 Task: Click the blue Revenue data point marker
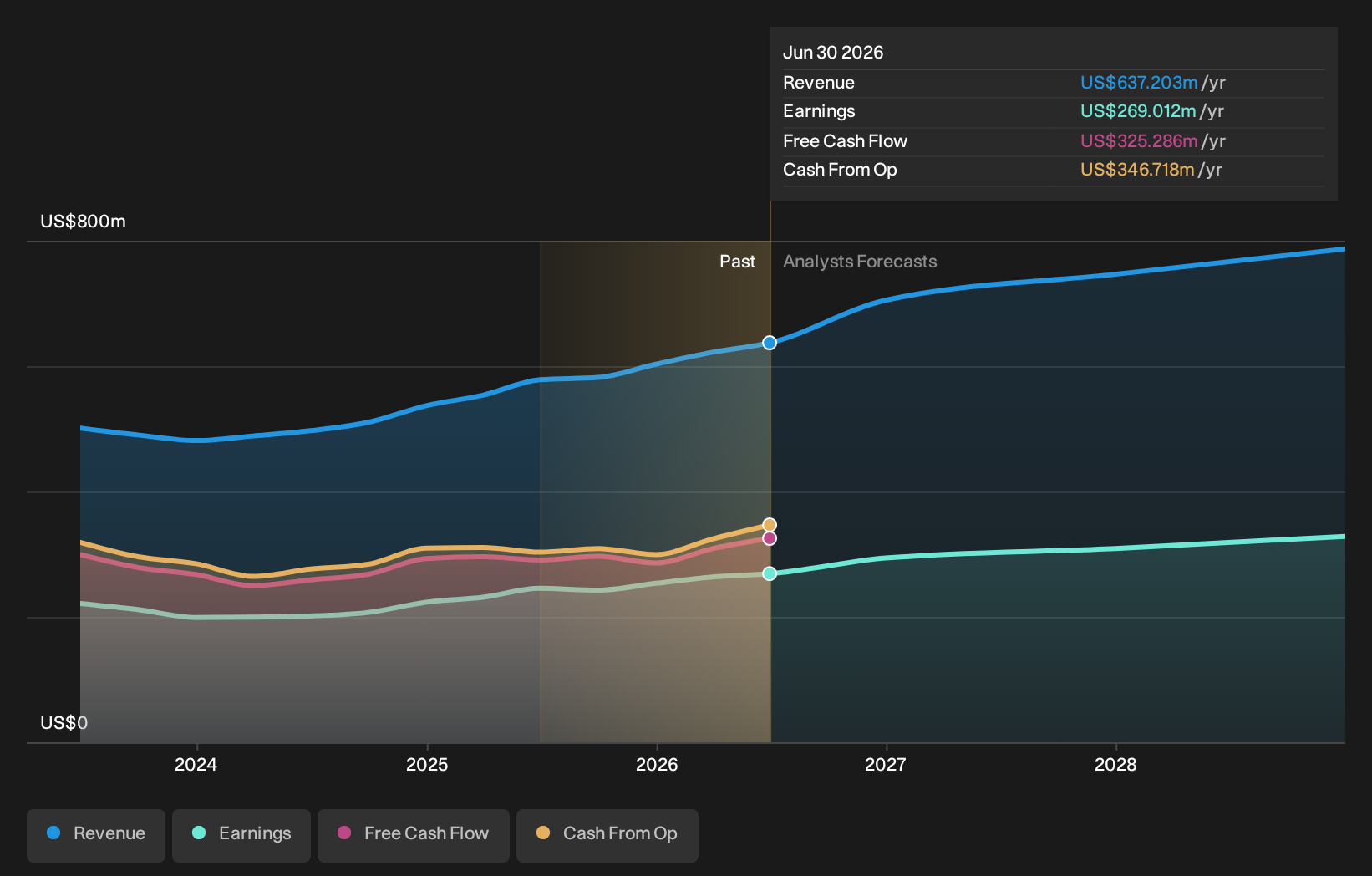tap(770, 343)
